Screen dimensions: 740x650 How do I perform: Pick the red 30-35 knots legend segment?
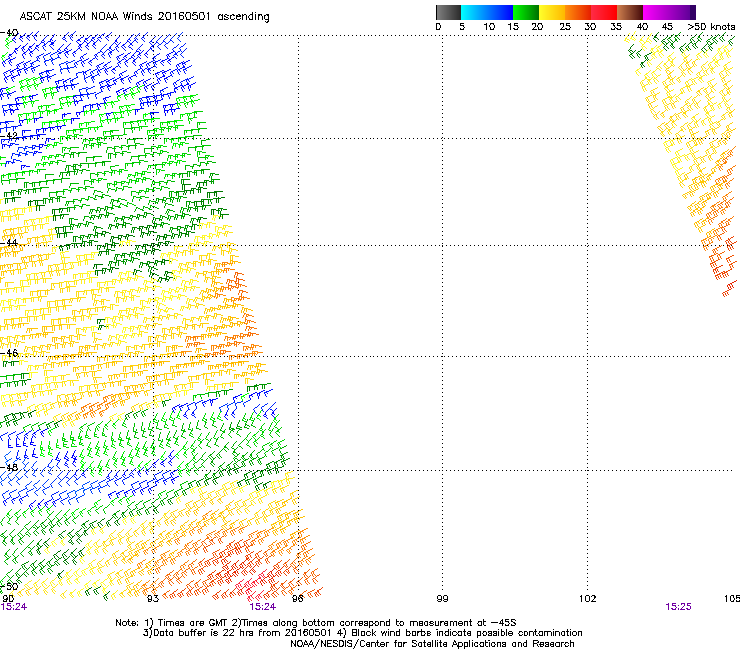tap(604, 12)
